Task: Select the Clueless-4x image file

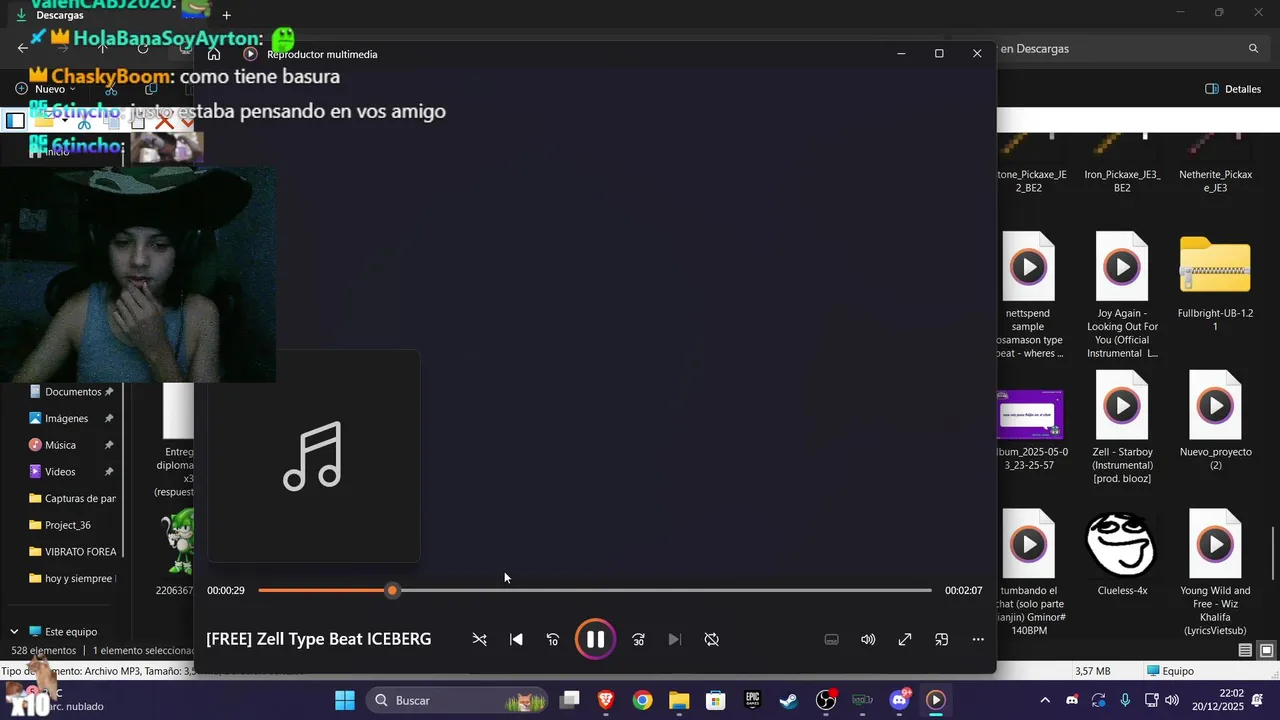Action: tap(1122, 553)
